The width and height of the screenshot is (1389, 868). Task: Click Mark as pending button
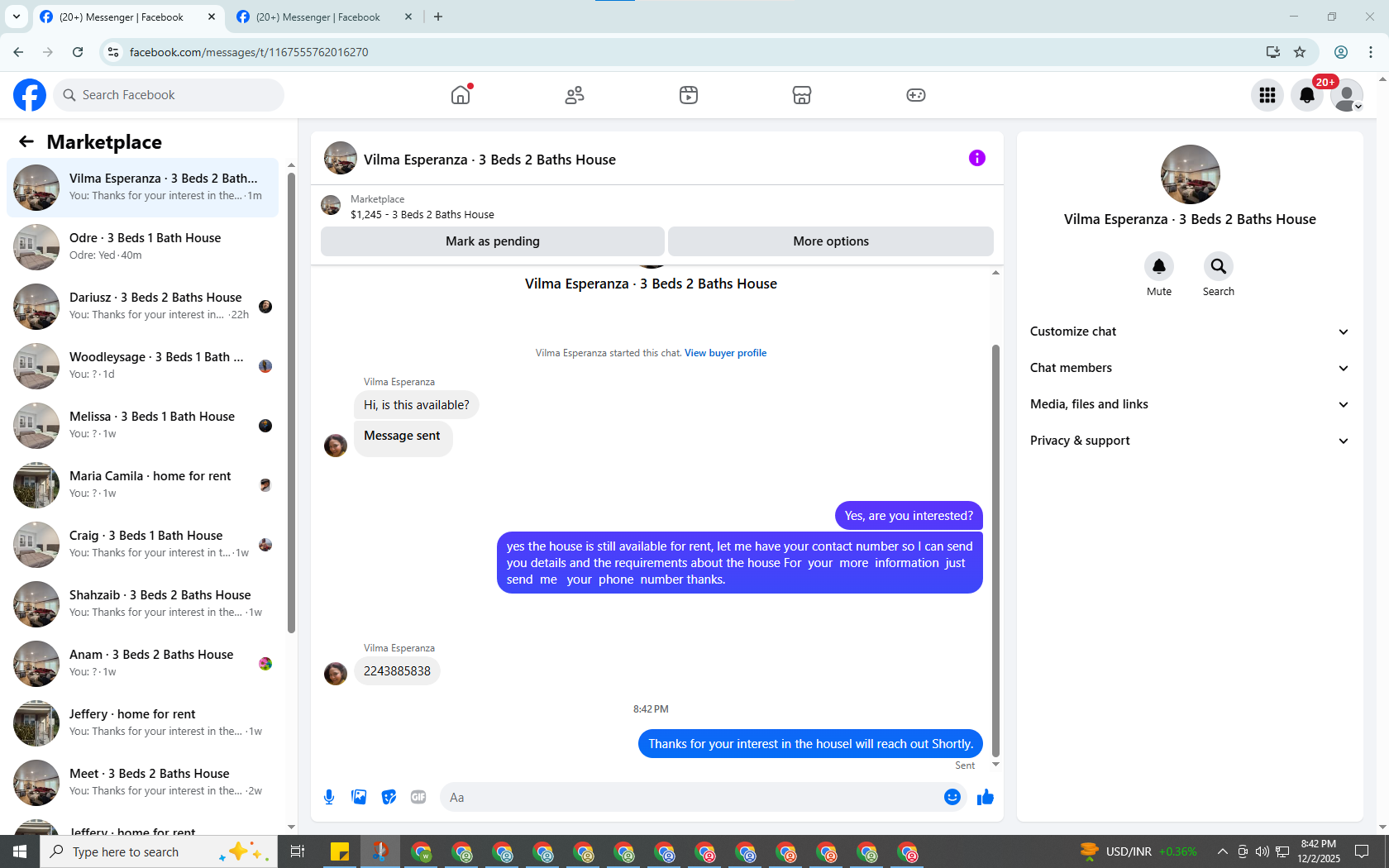coord(493,241)
